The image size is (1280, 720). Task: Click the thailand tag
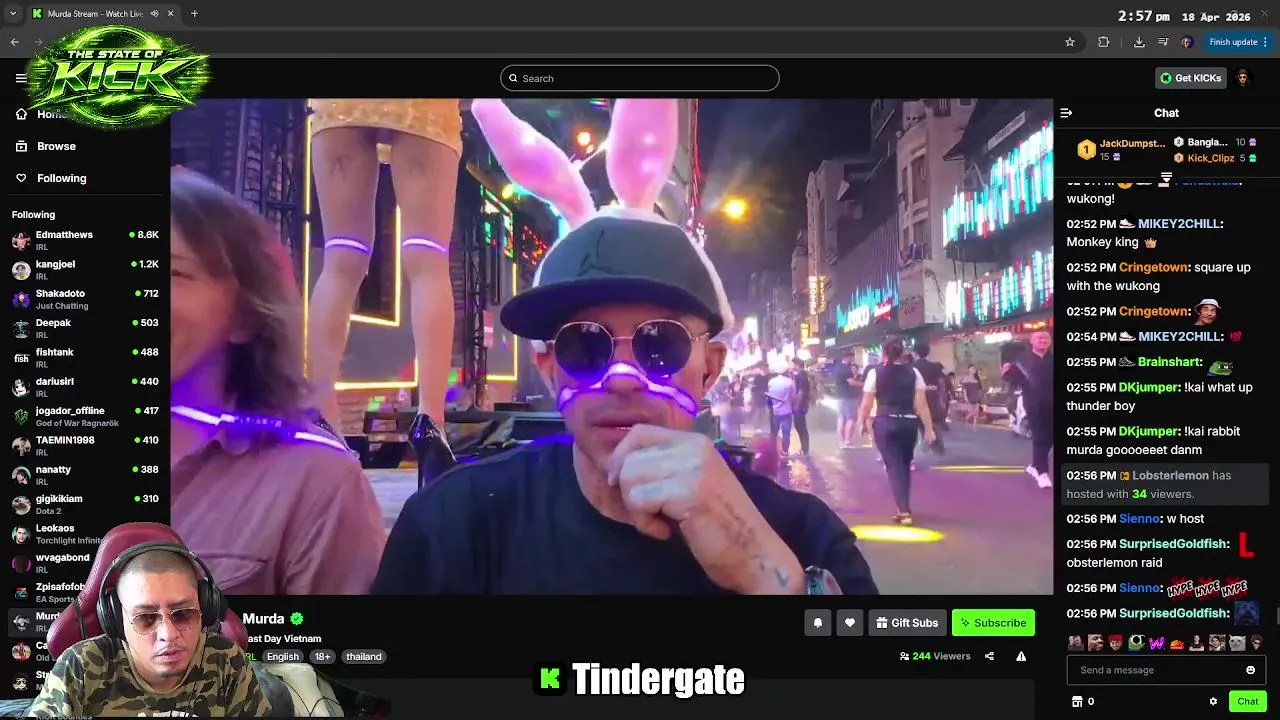coord(364,657)
